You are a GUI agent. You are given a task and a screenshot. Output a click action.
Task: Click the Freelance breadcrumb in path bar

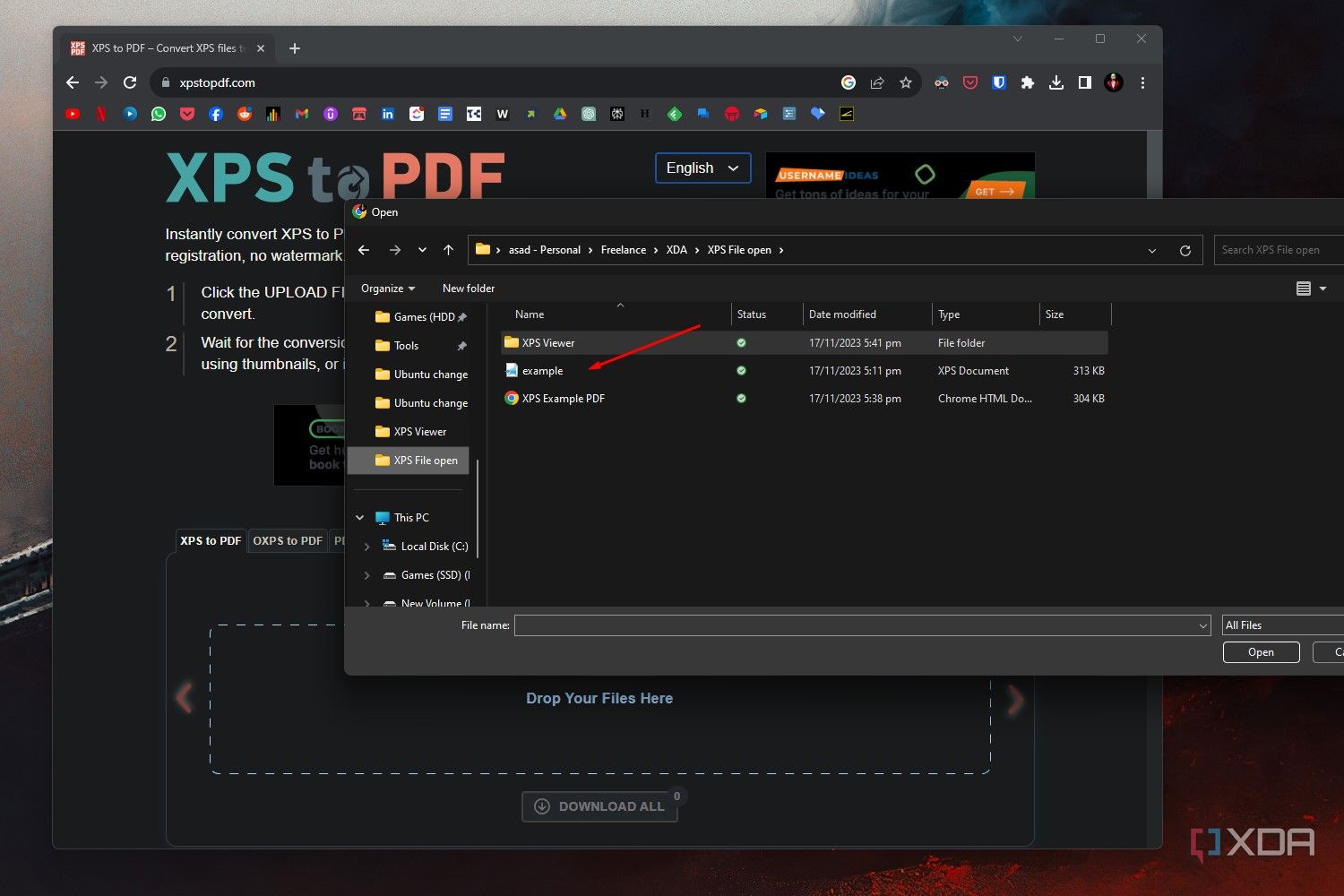coord(624,250)
